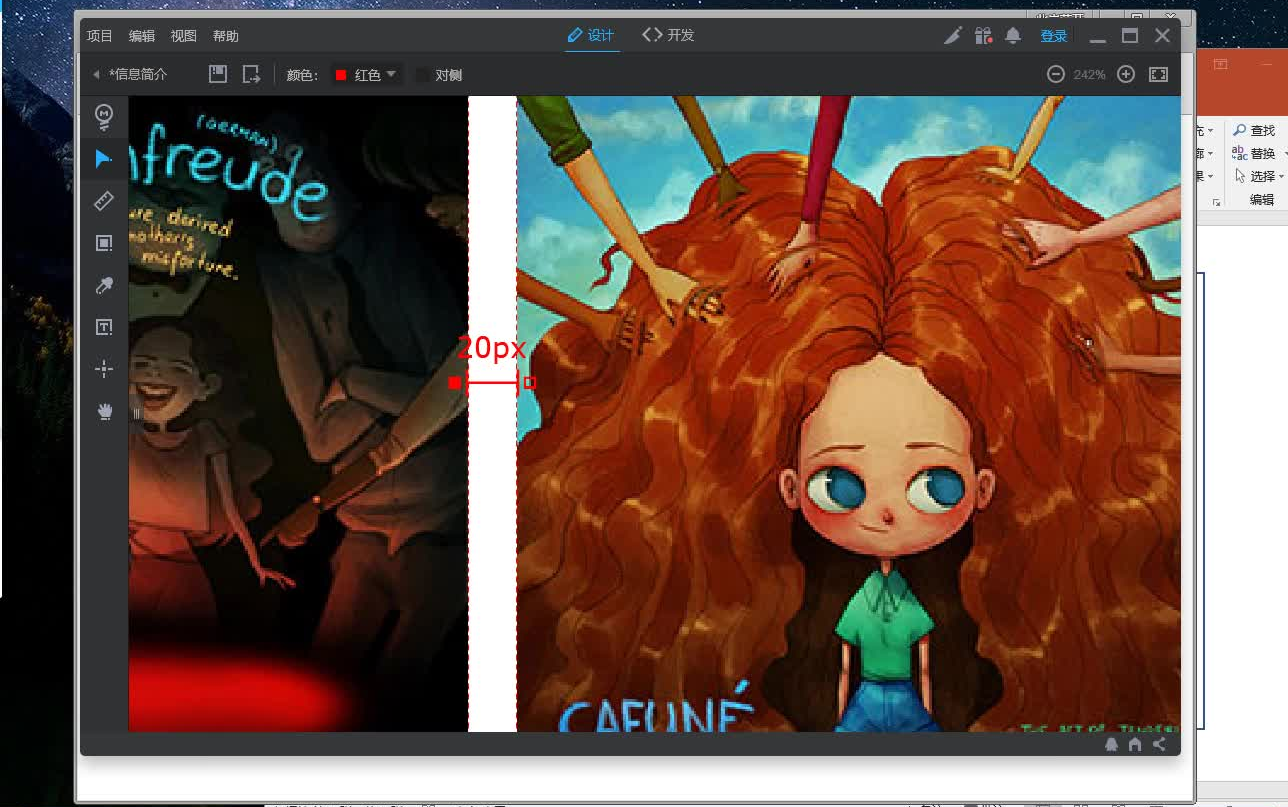Click the fit-to-screen icon
The height and width of the screenshot is (807, 1288).
(x=1159, y=74)
